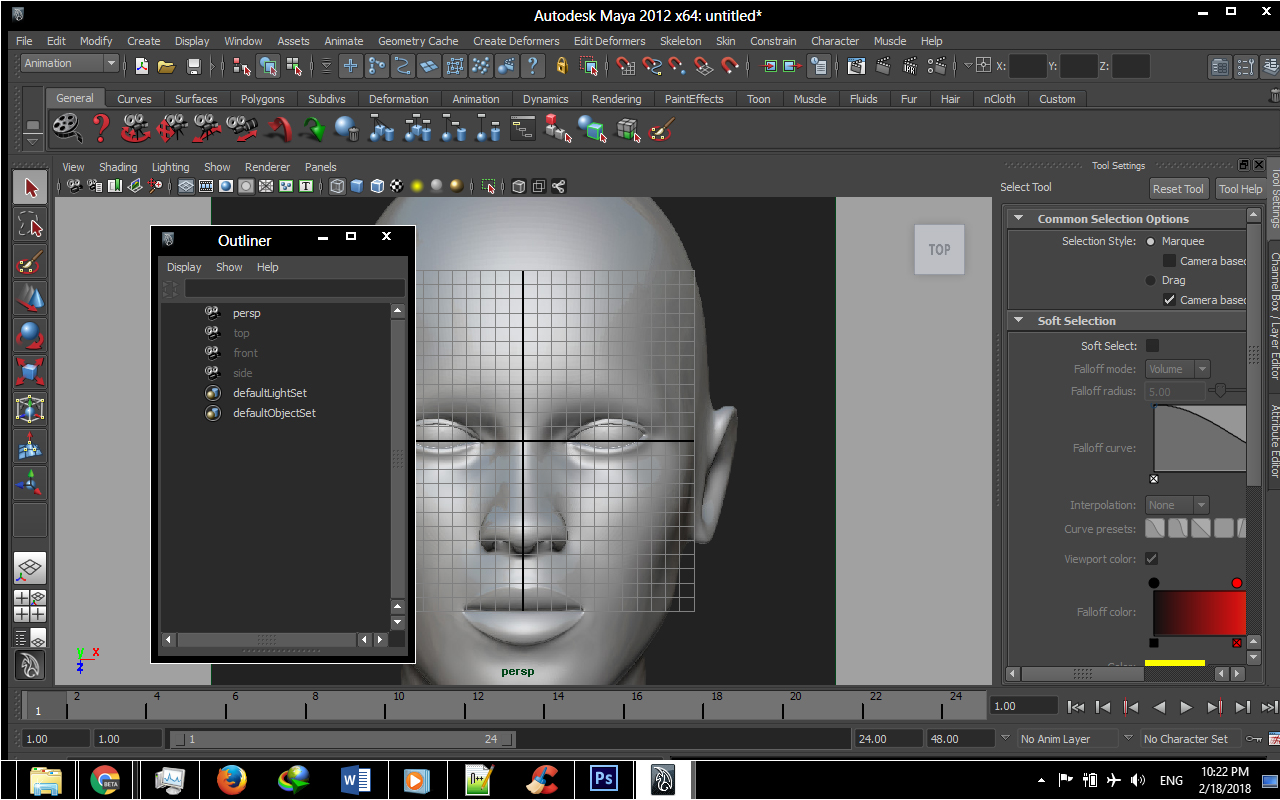The width and height of the screenshot is (1280, 800).
Task: Collapse the Soft Selection section
Action: tap(1018, 321)
